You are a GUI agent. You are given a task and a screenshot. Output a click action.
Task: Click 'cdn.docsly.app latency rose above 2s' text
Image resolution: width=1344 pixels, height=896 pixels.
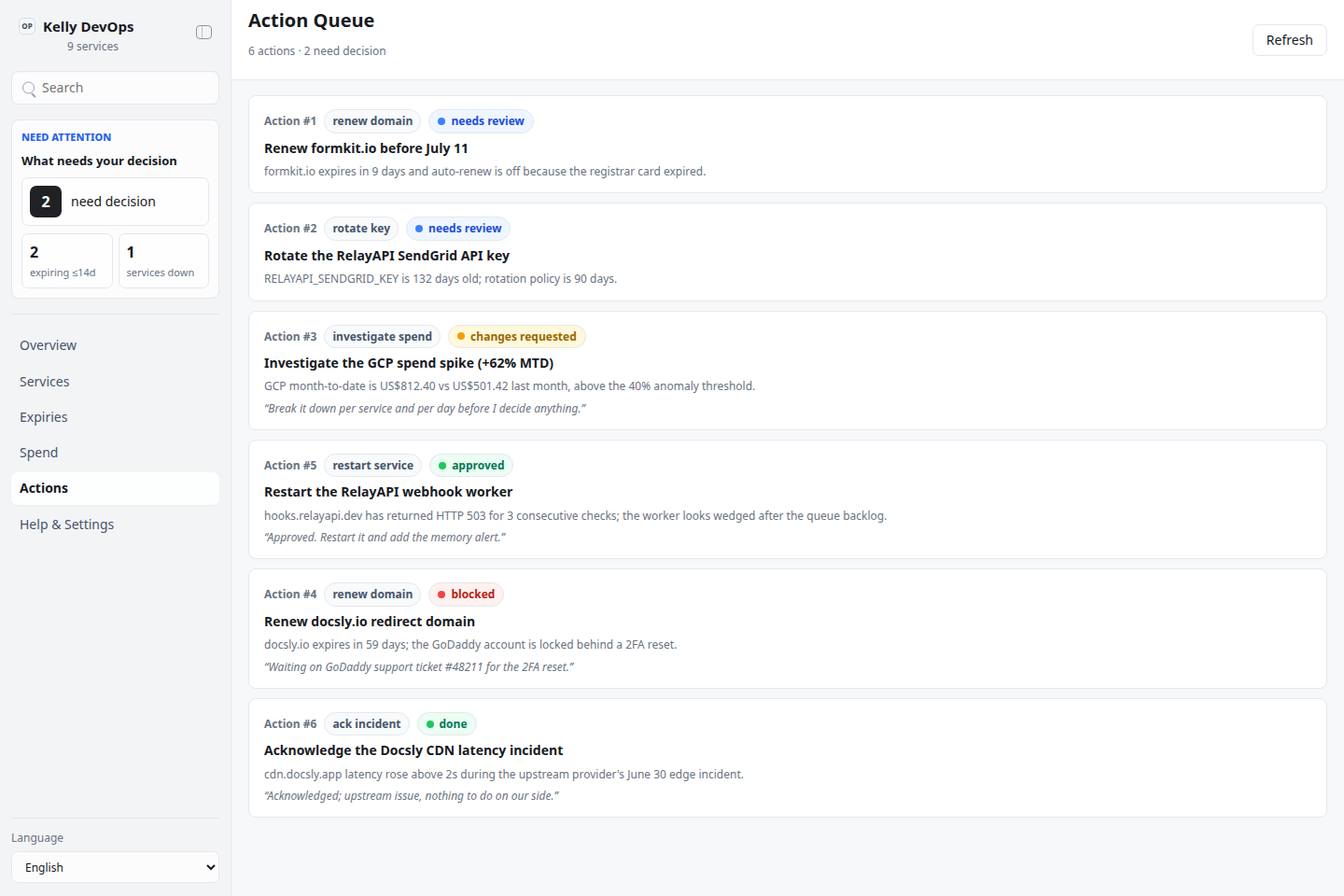point(504,775)
